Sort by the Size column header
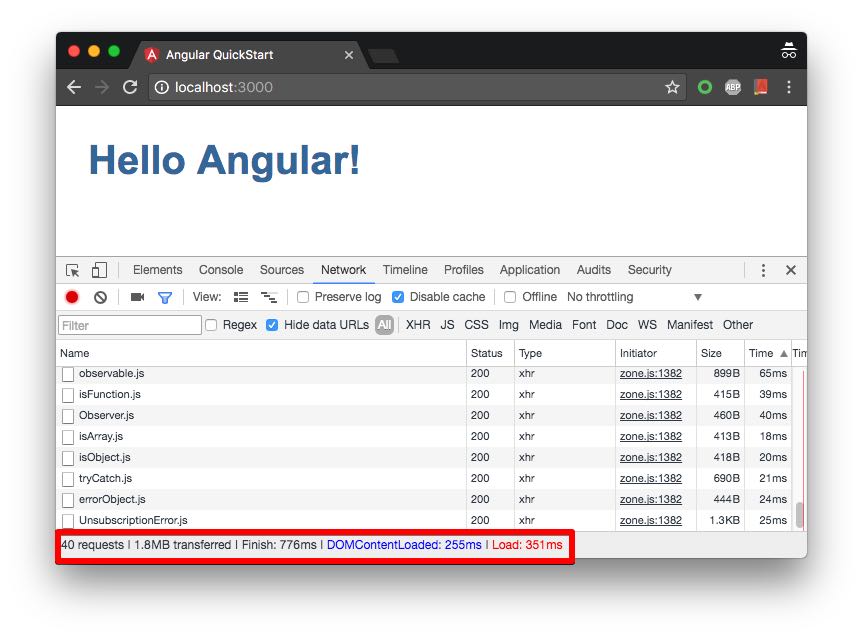The height and width of the screenshot is (638, 863). (x=720, y=353)
